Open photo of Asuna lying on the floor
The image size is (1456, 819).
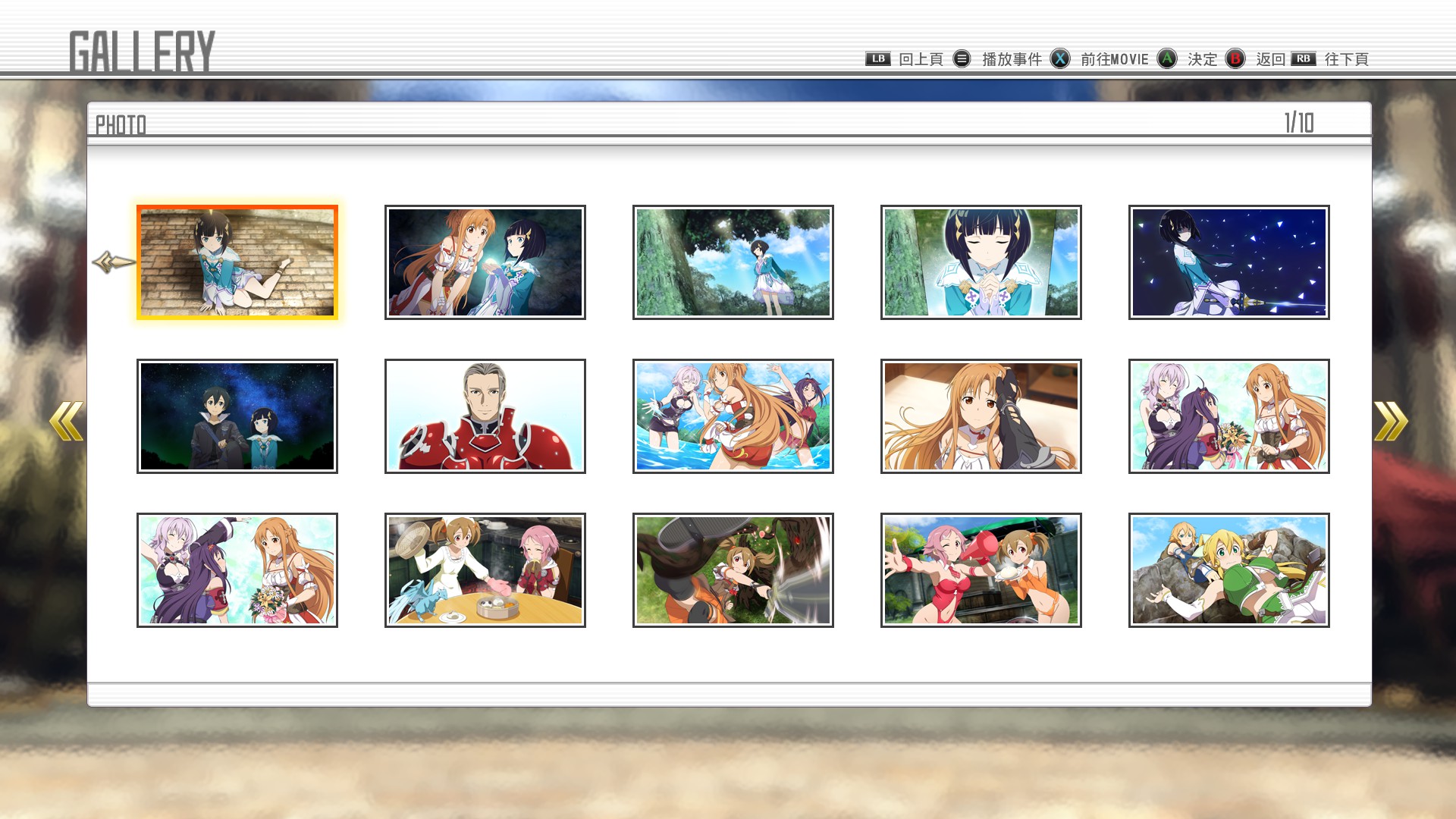click(981, 416)
